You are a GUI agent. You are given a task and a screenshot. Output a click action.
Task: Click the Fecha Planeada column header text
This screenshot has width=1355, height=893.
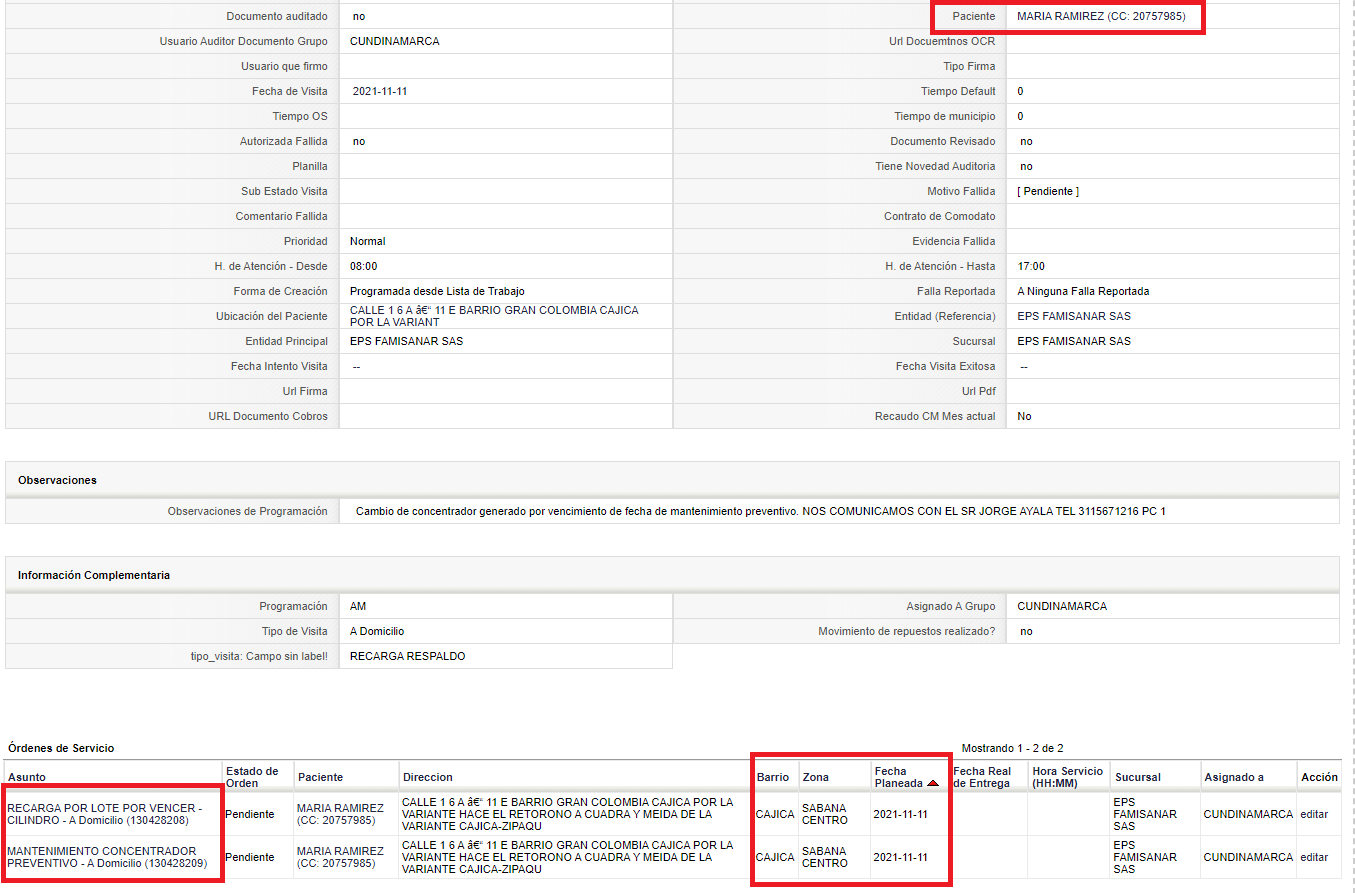[x=899, y=777]
